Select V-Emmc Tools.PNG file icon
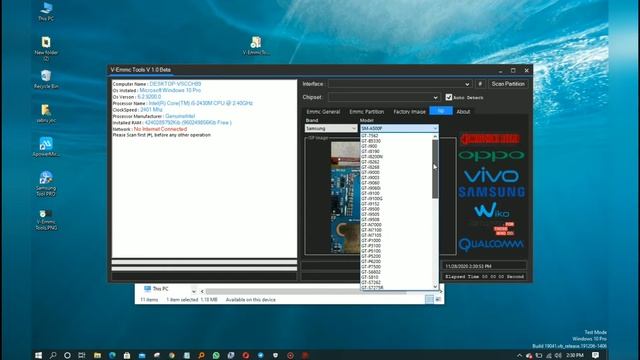The image size is (640, 360). pyautogui.click(x=46, y=220)
